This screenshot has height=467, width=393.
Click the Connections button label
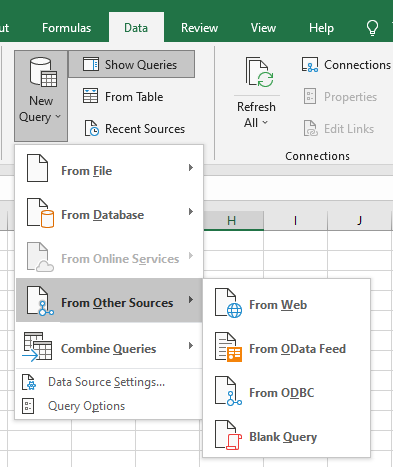tap(357, 65)
